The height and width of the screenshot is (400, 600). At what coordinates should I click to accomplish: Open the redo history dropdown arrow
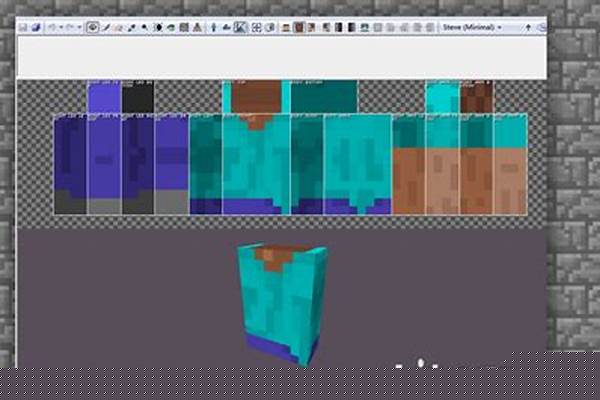coord(76,27)
